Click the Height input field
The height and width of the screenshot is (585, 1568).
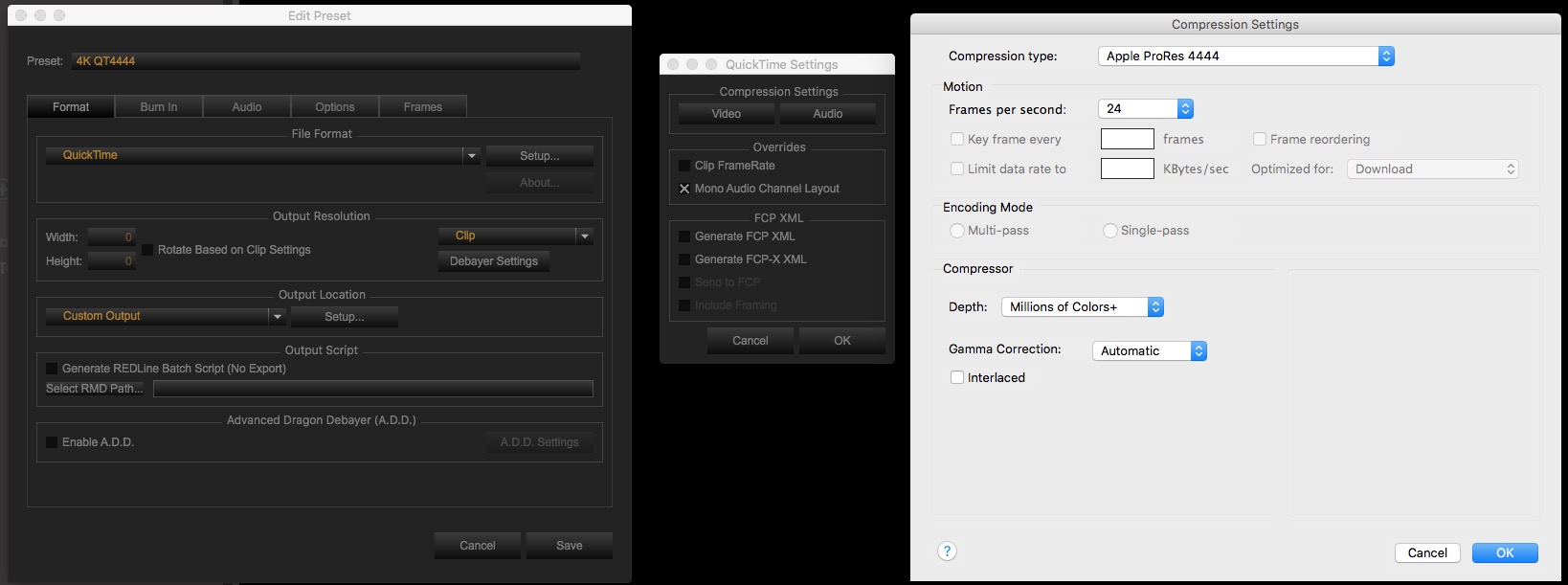[x=112, y=261]
